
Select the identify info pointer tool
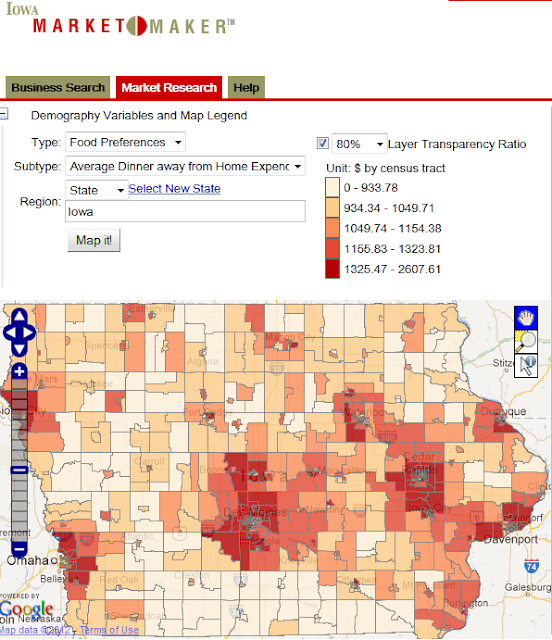tap(526, 365)
